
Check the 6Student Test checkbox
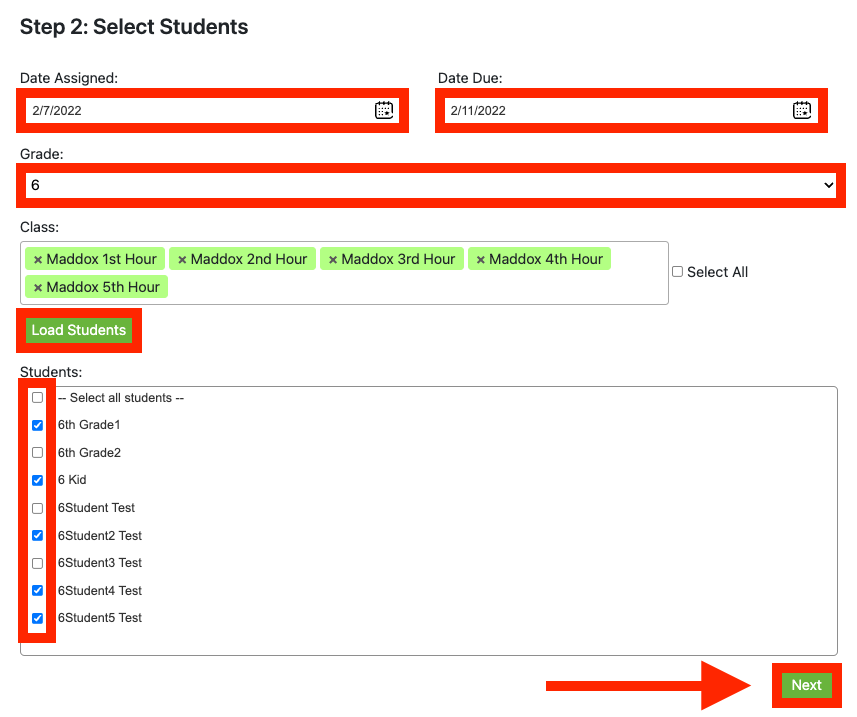(x=37, y=508)
